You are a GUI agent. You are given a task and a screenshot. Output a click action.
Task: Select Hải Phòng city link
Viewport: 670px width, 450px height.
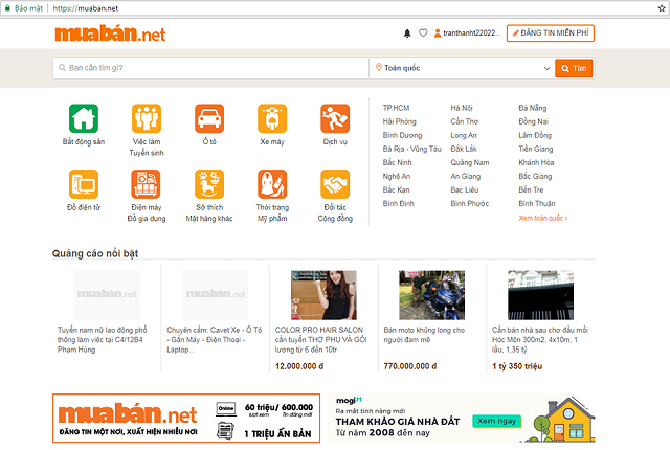coord(400,122)
